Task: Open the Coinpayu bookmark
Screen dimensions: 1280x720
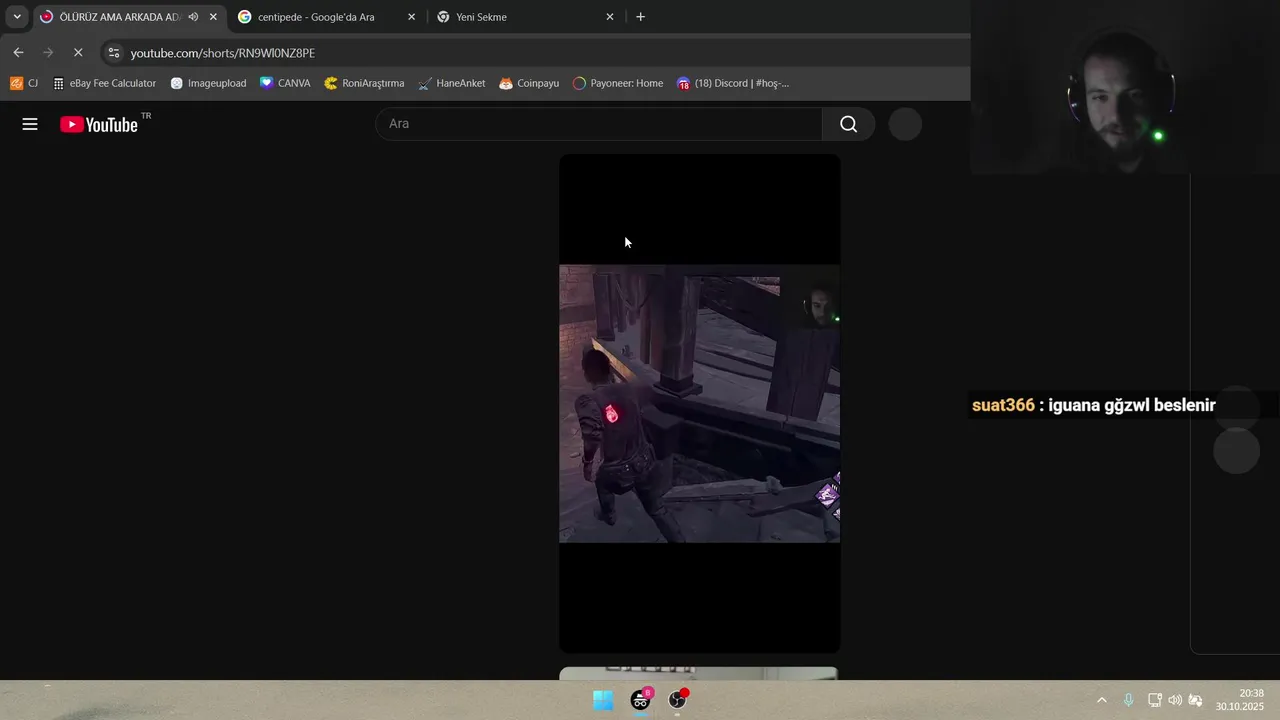Action: coord(529,83)
